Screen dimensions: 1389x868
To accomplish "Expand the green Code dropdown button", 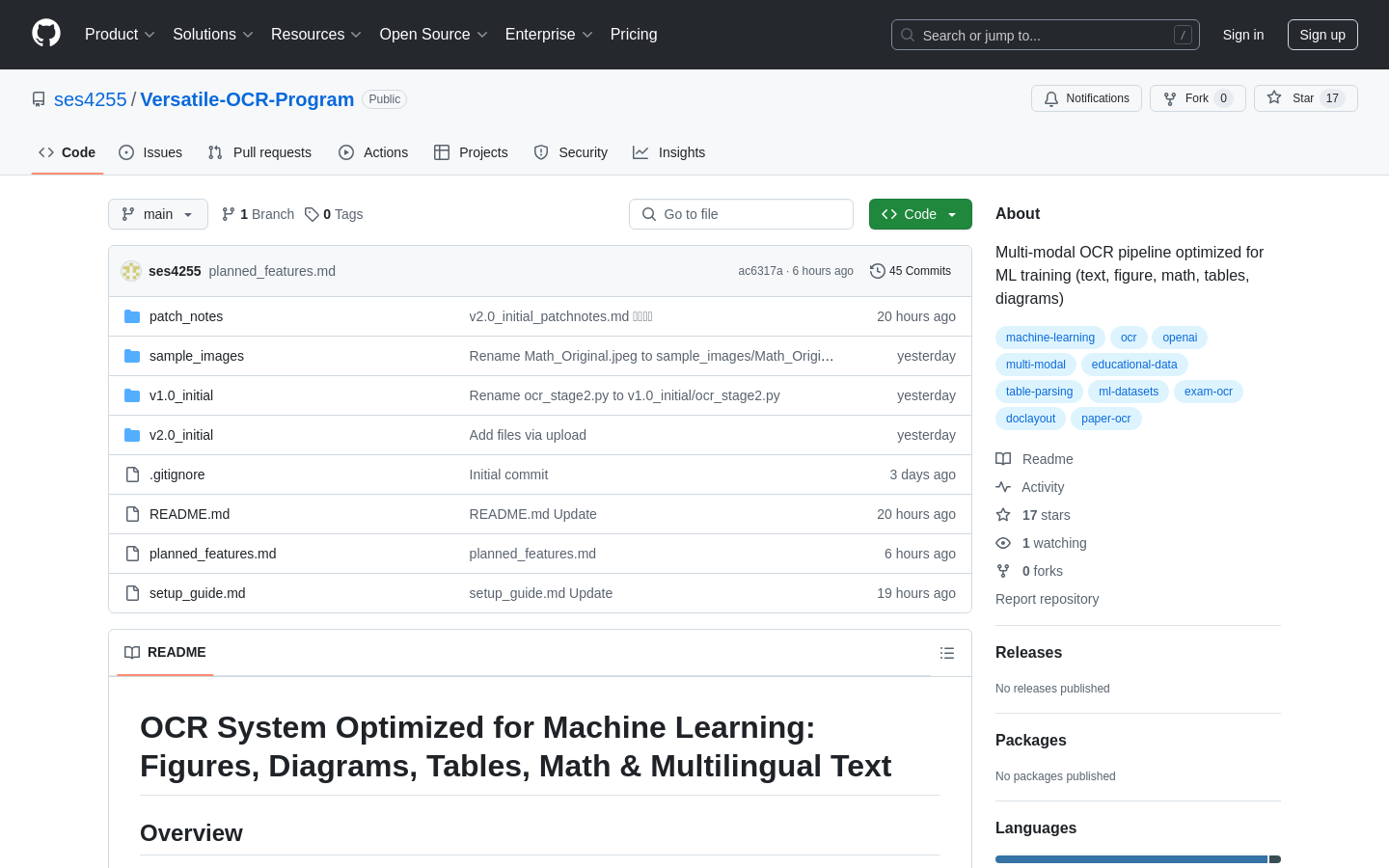I will 920,214.
